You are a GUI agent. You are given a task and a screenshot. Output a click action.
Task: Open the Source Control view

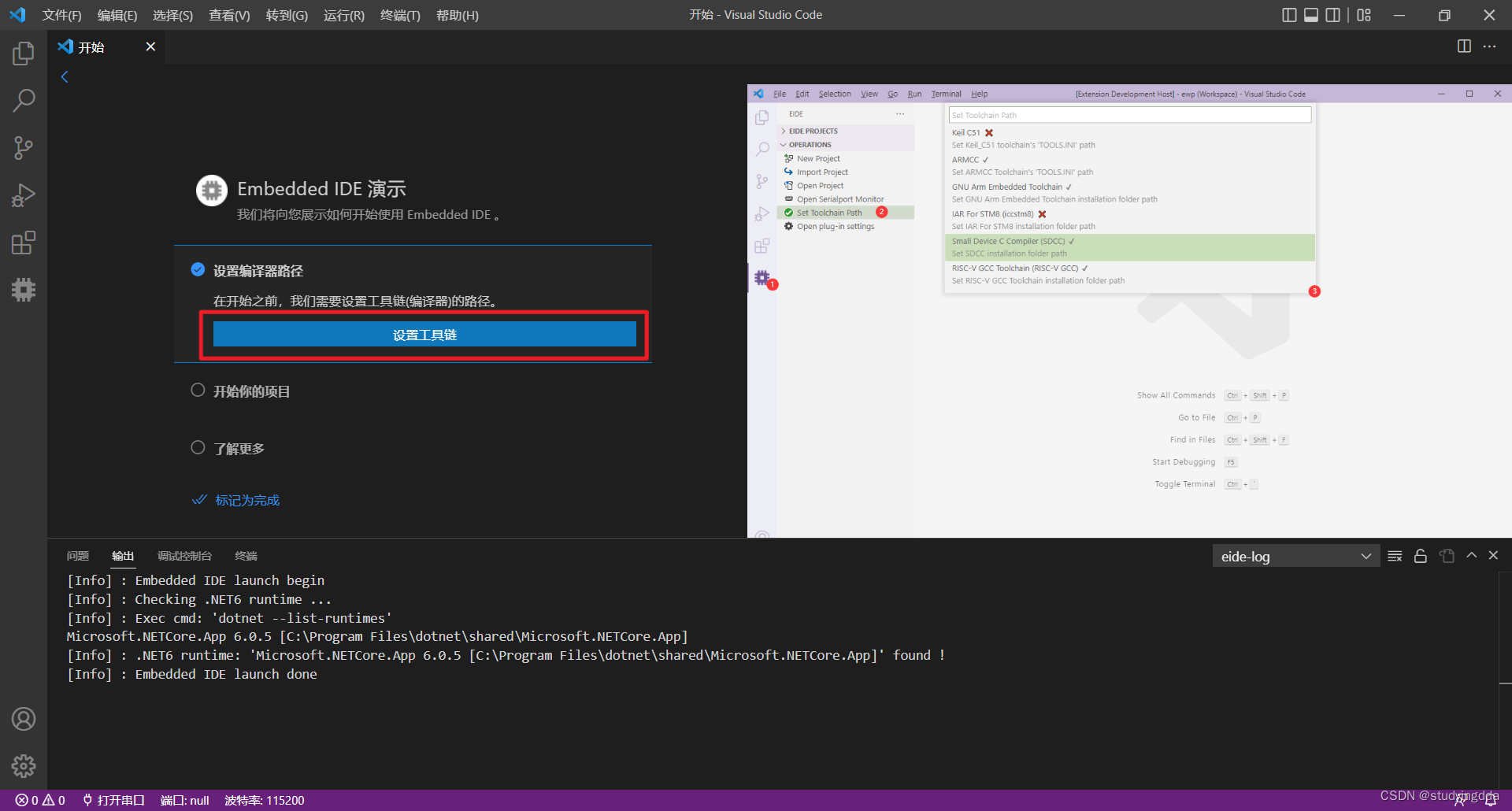24,148
